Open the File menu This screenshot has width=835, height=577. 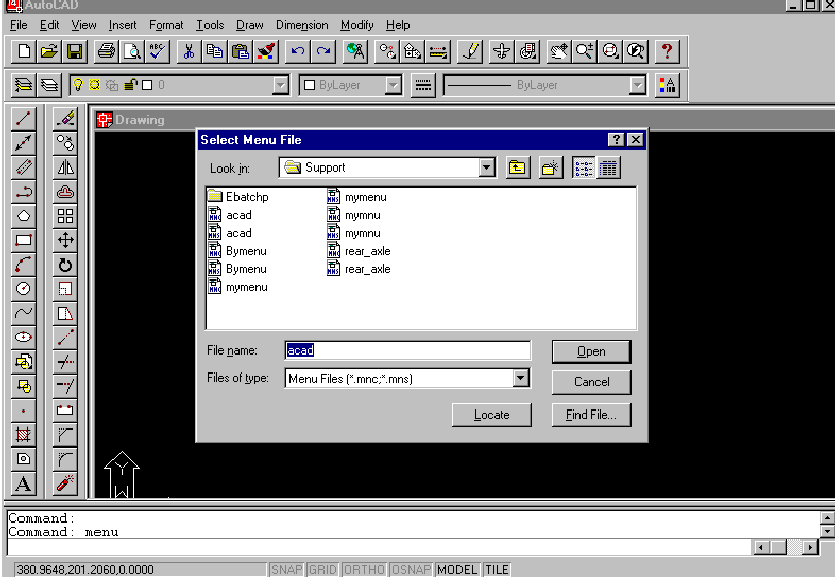(x=19, y=25)
